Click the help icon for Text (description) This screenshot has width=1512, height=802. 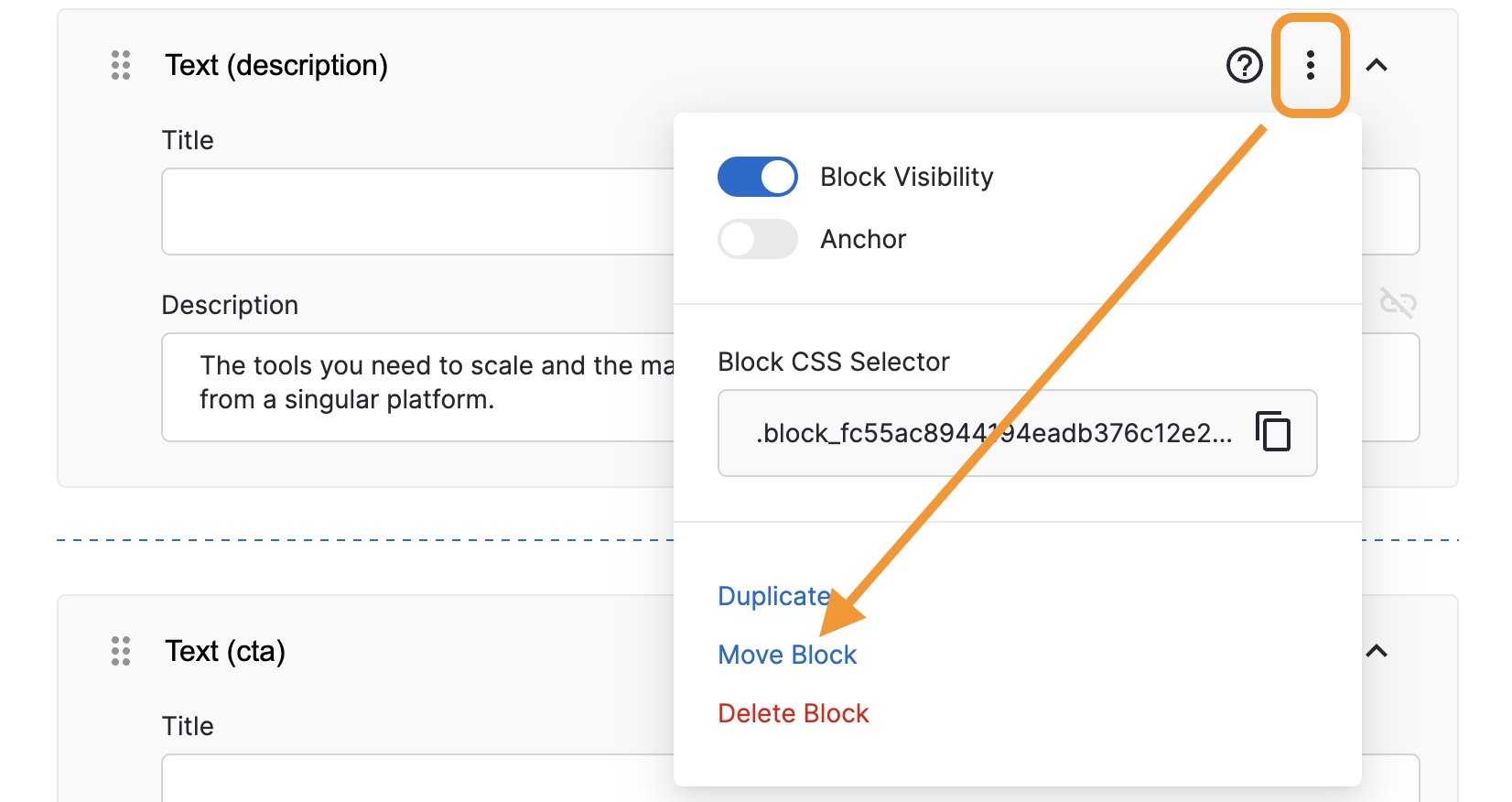click(x=1244, y=66)
